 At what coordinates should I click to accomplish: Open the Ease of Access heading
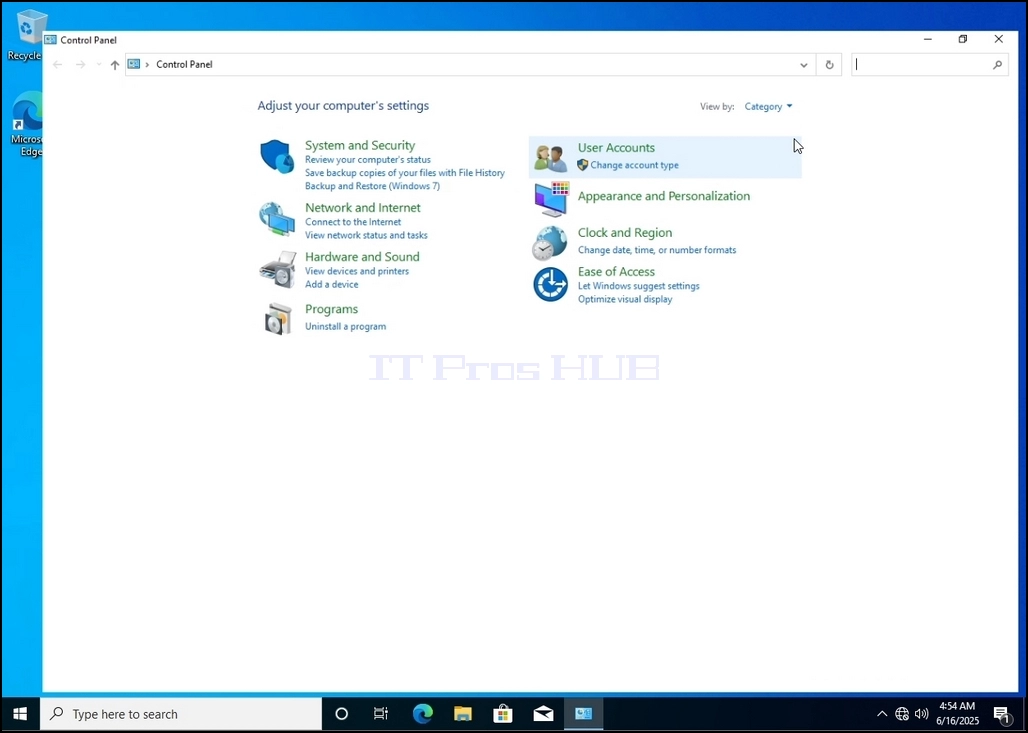(616, 271)
